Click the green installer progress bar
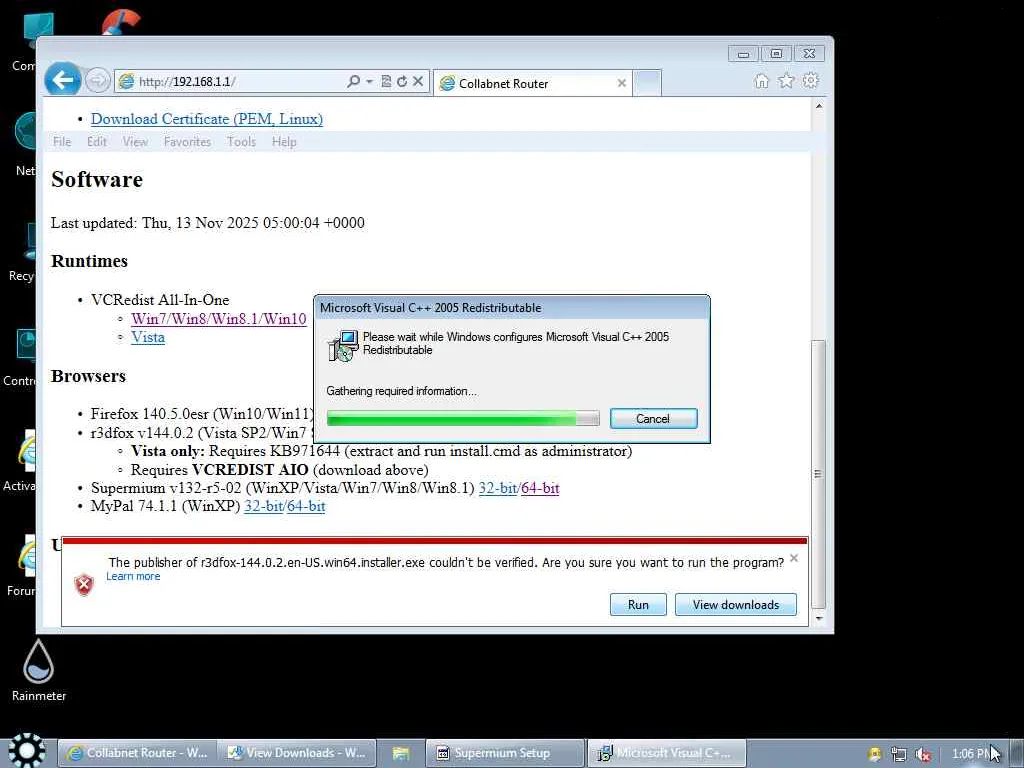 point(463,419)
